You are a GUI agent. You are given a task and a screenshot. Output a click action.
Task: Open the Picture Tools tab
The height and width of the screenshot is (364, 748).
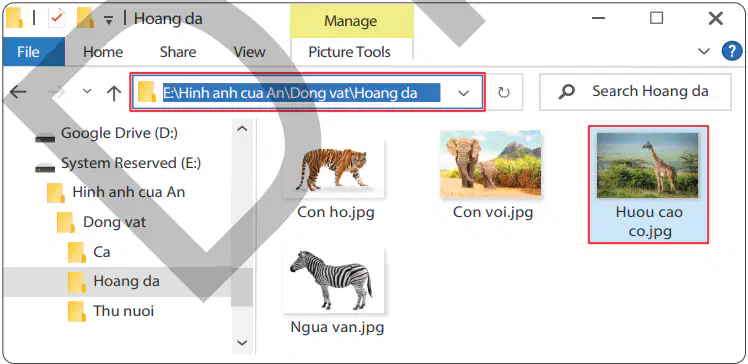[x=350, y=52]
